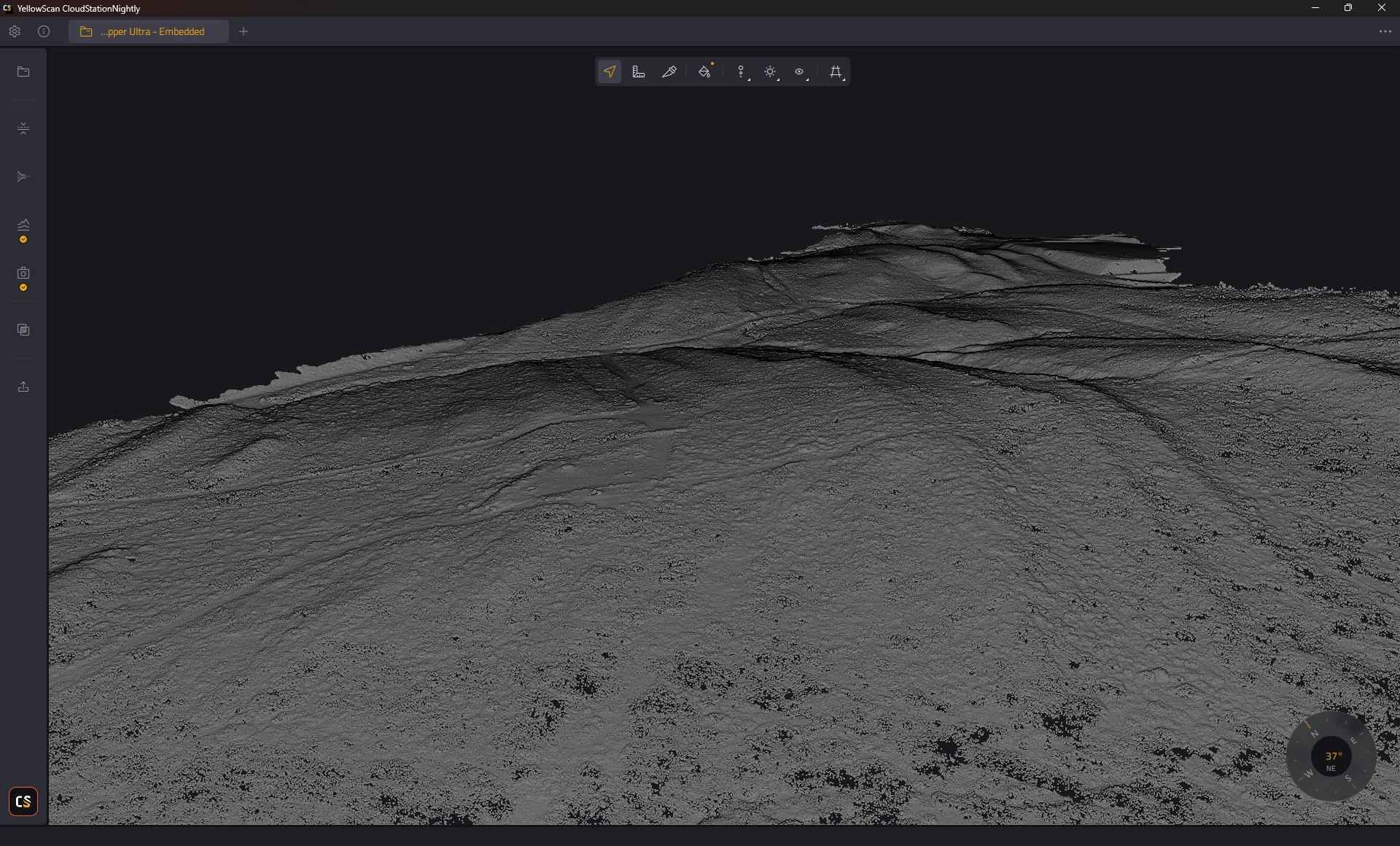
Task: Open the three-dot more options menu
Action: coord(1385,31)
